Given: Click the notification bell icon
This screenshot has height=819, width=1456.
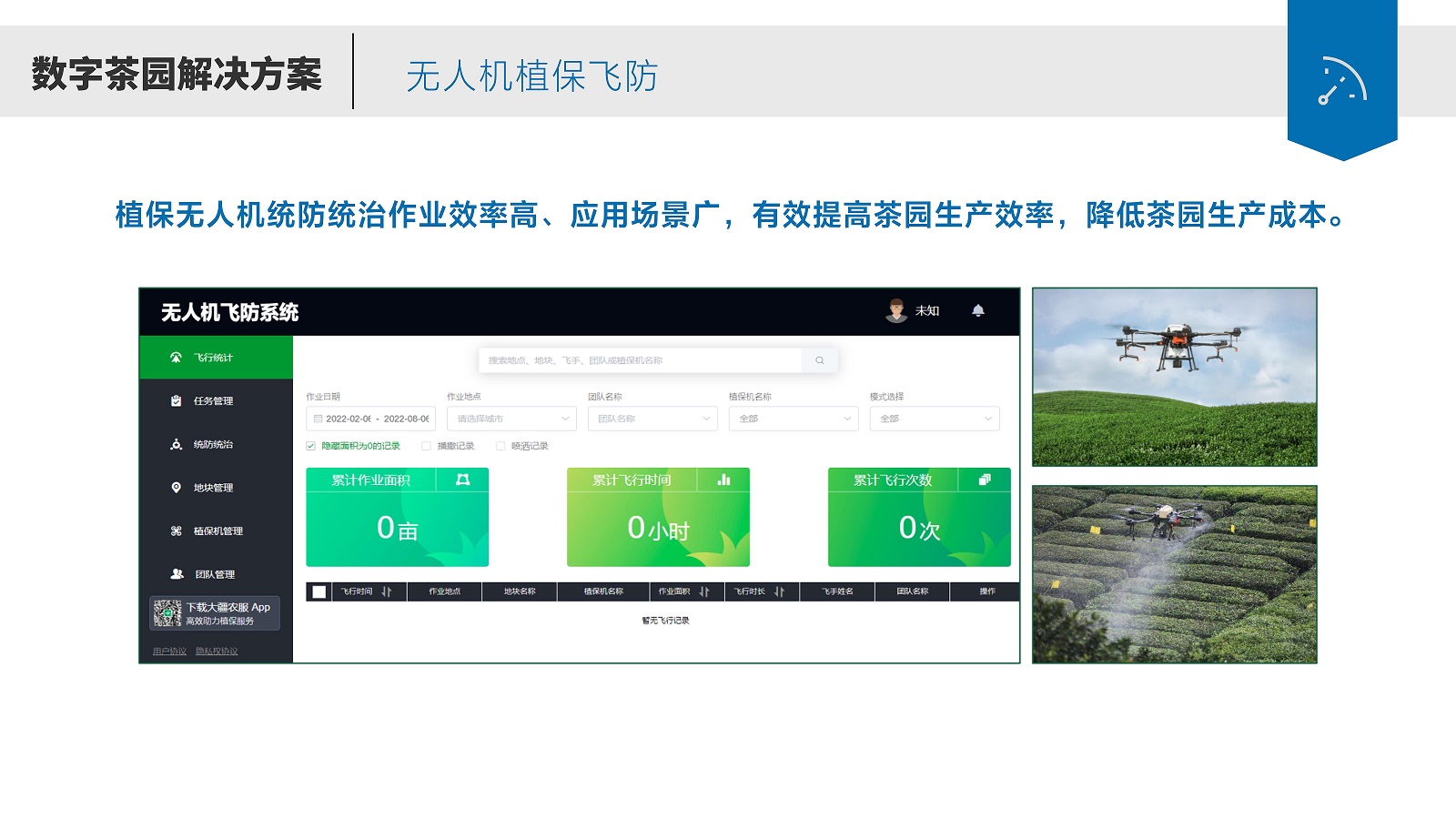Looking at the screenshot, I should click(978, 310).
